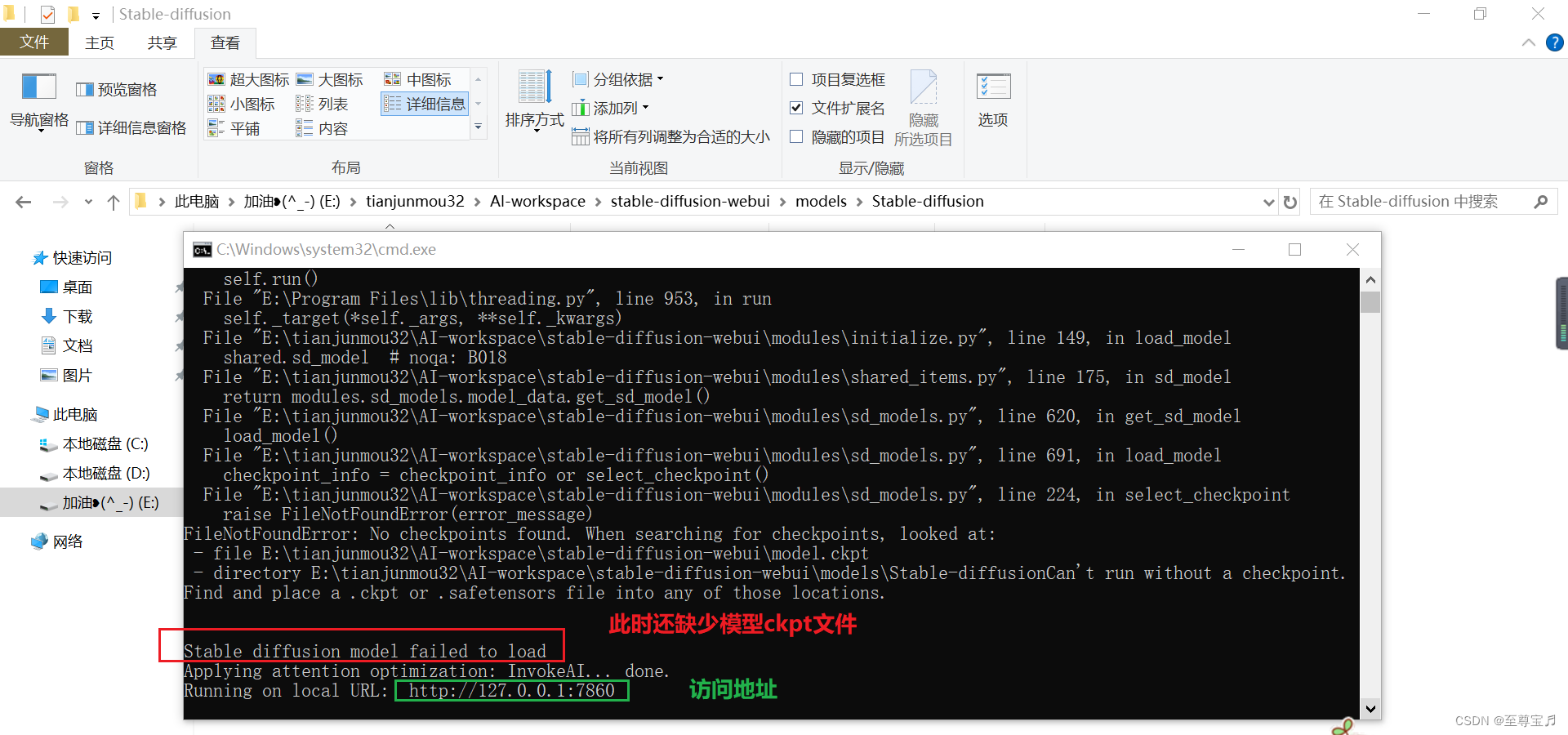Image resolution: width=1568 pixels, height=735 pixels.
Task: Switch to the 主页 ribbon tab
Action: [100, 42]
